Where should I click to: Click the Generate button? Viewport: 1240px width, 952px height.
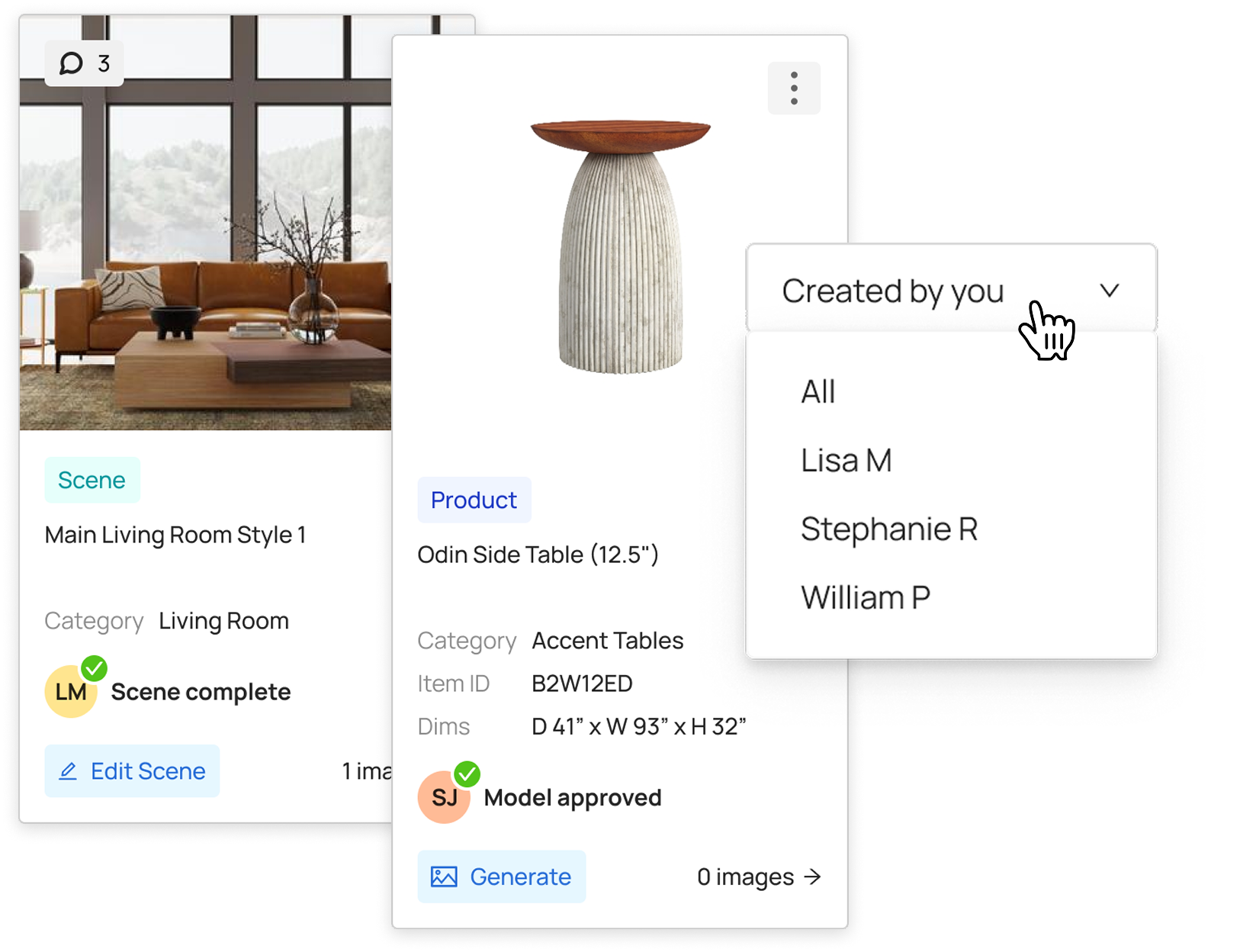tap(502, 876)
